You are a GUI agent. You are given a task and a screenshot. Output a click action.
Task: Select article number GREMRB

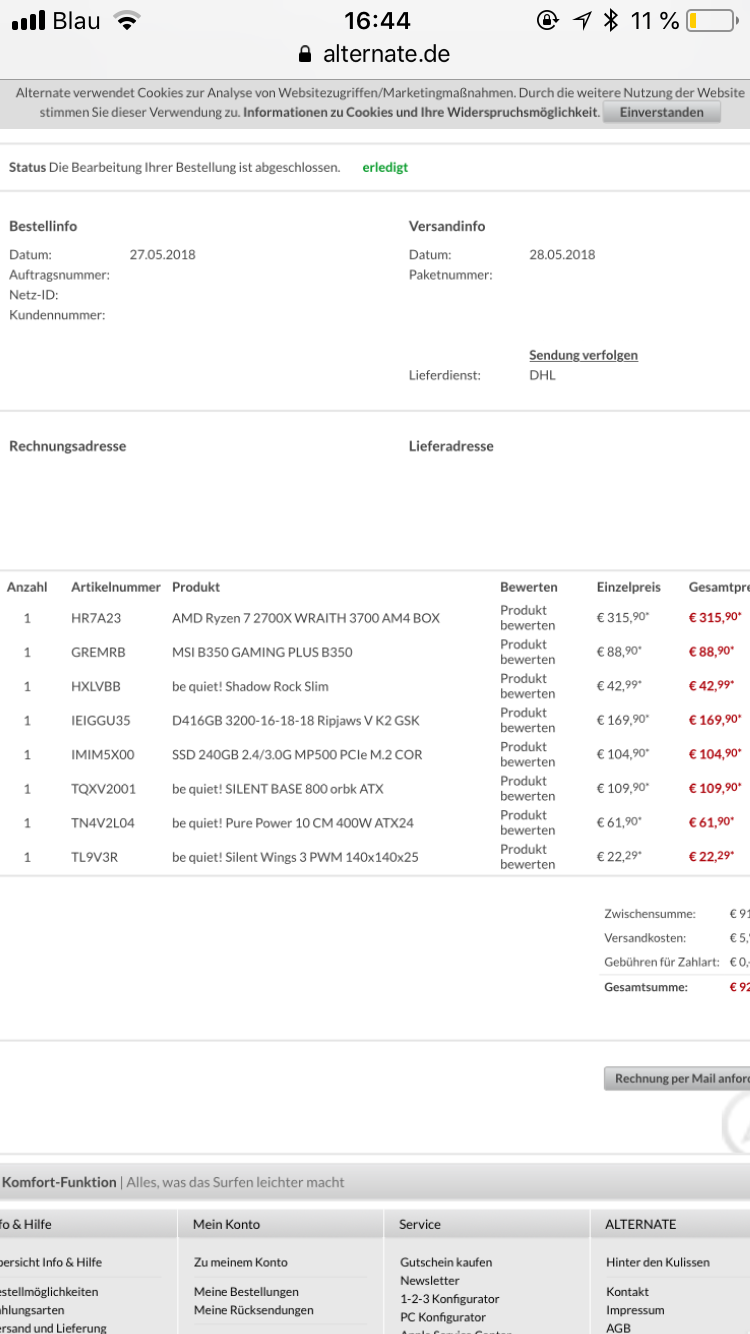coord(99,652)
